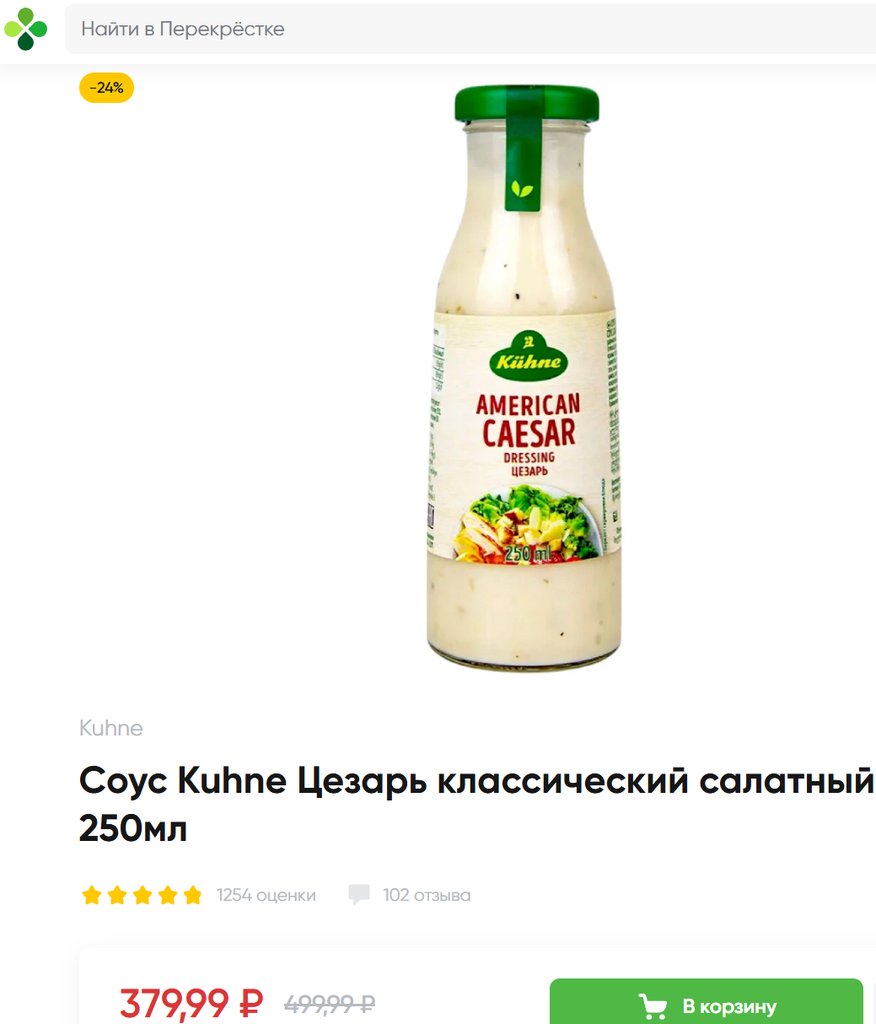Click the green cap of the bottle image
Image resolution: width=876 pixels, height=1024 pixels.
point(527,104)
